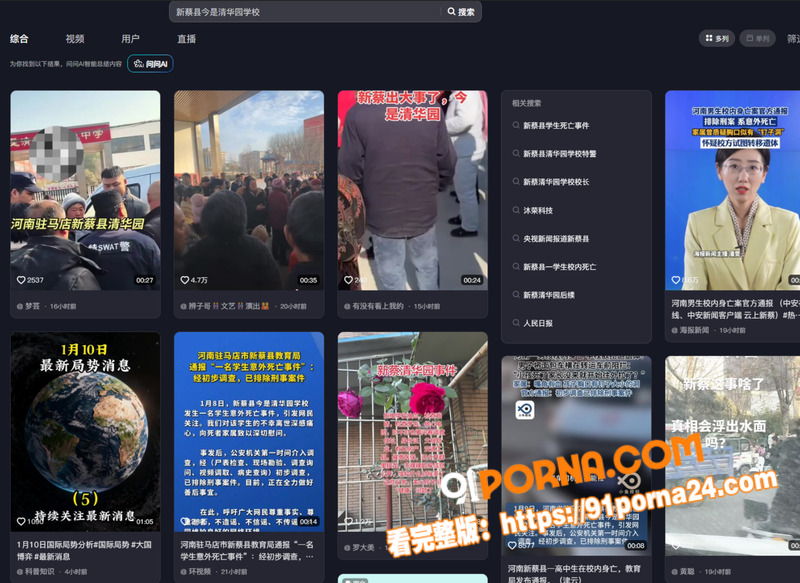Like the video with 2537 likes
The image size is (800, 583).
tap(21, 280)
